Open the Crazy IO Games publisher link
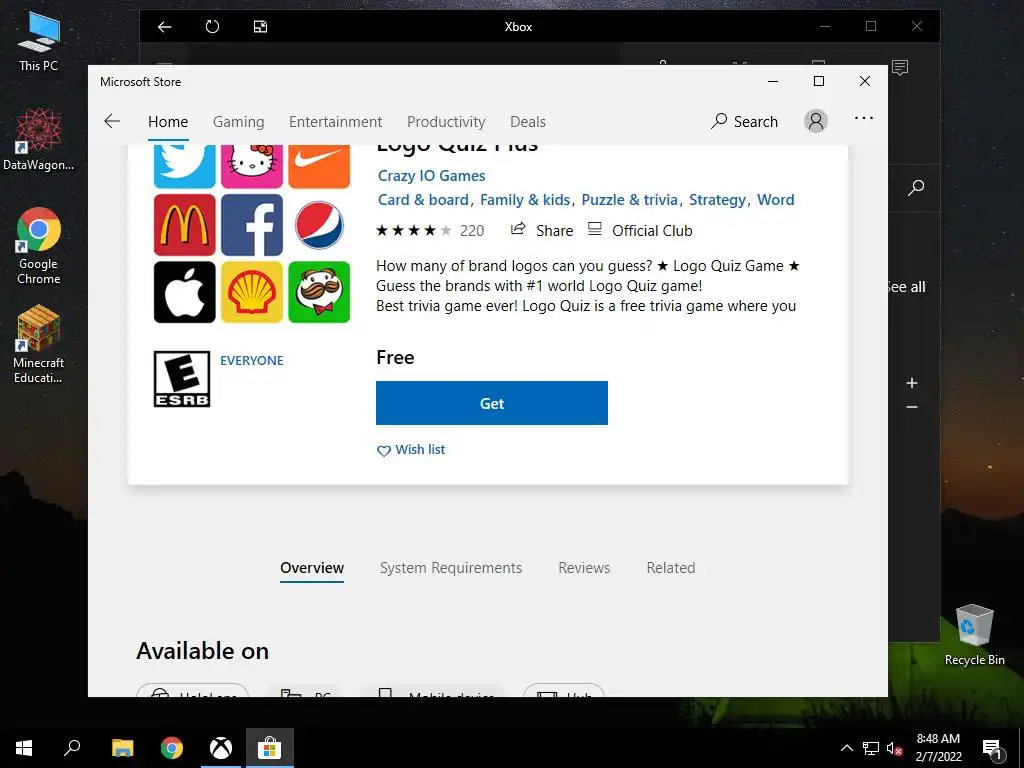Viewport: 1024px width, 768px height. click(x=432, y=176)
